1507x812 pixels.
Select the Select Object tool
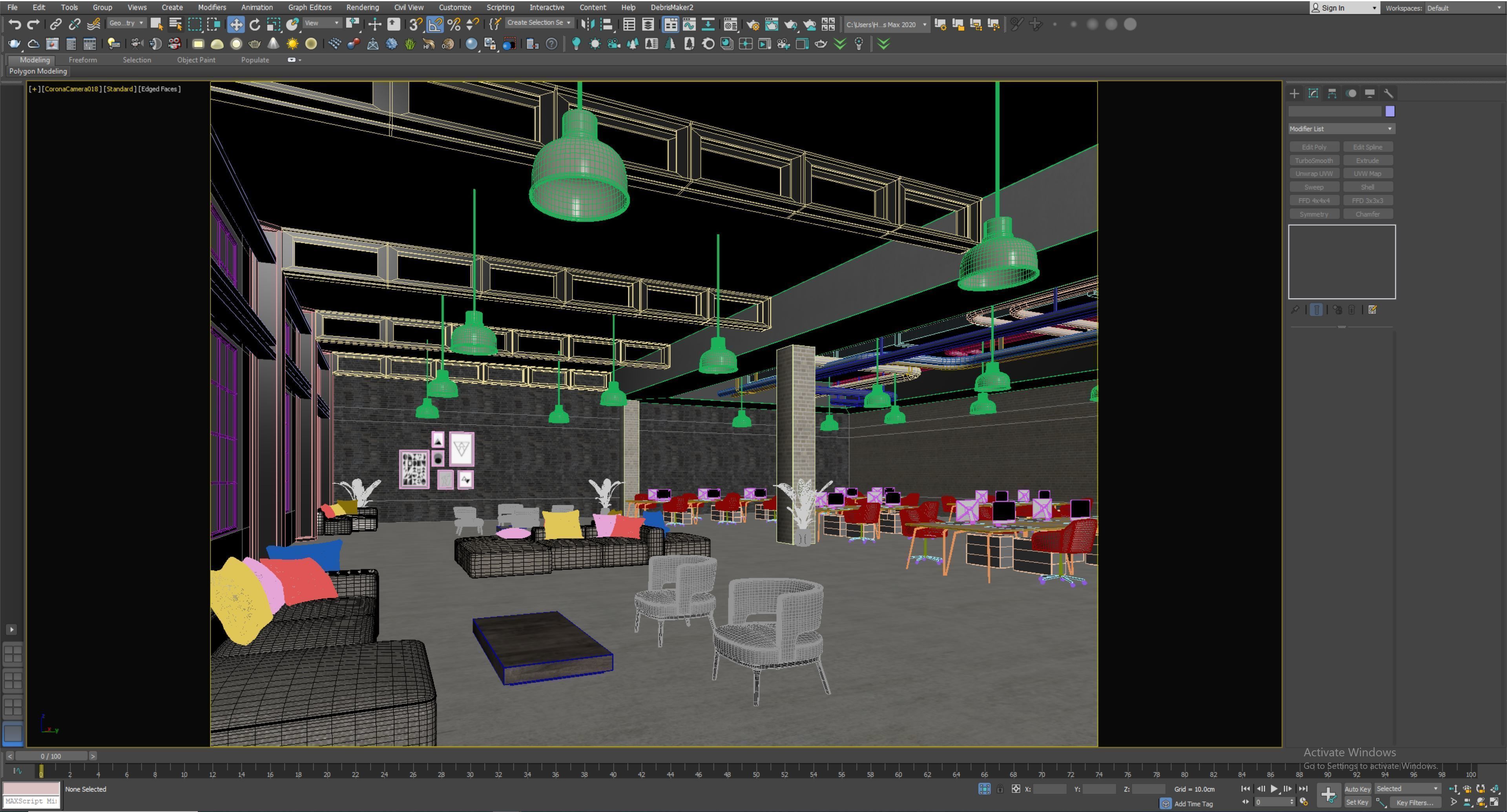click(156, 24)
